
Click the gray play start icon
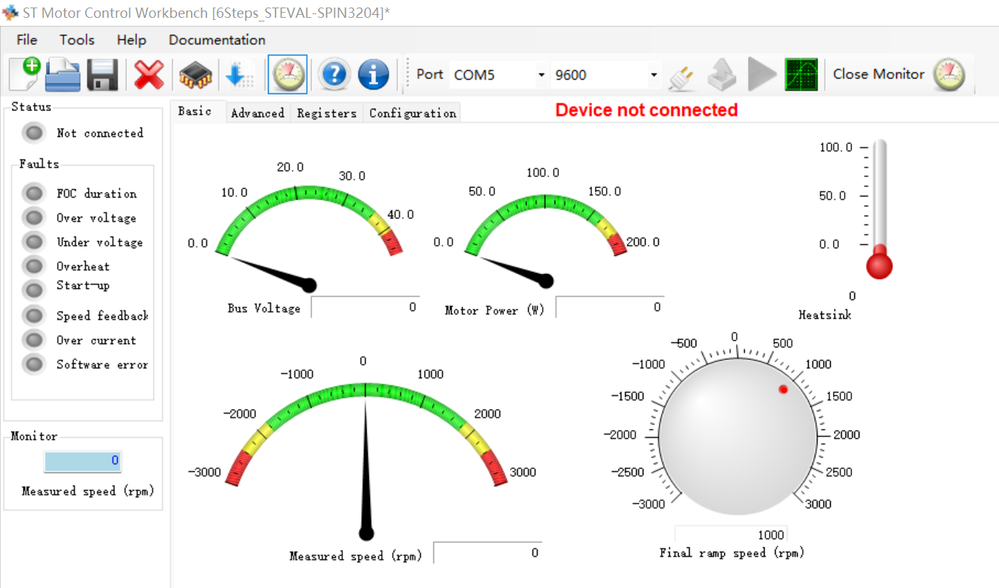pos(762,75)
